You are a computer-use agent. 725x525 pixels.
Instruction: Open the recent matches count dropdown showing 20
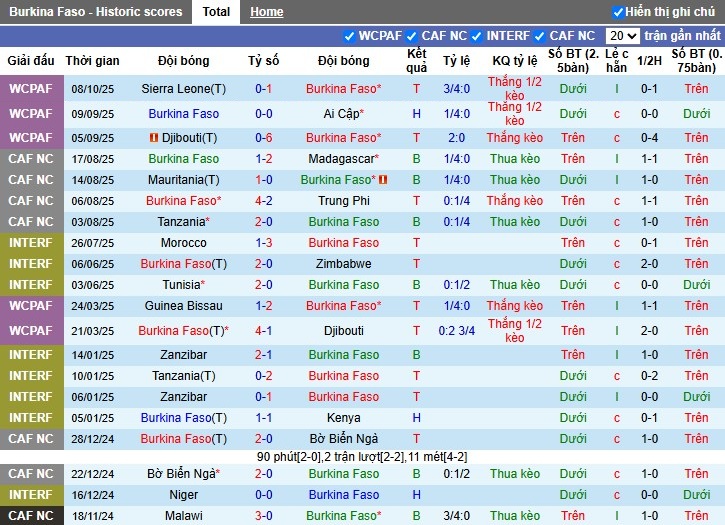tap(621, 36)
